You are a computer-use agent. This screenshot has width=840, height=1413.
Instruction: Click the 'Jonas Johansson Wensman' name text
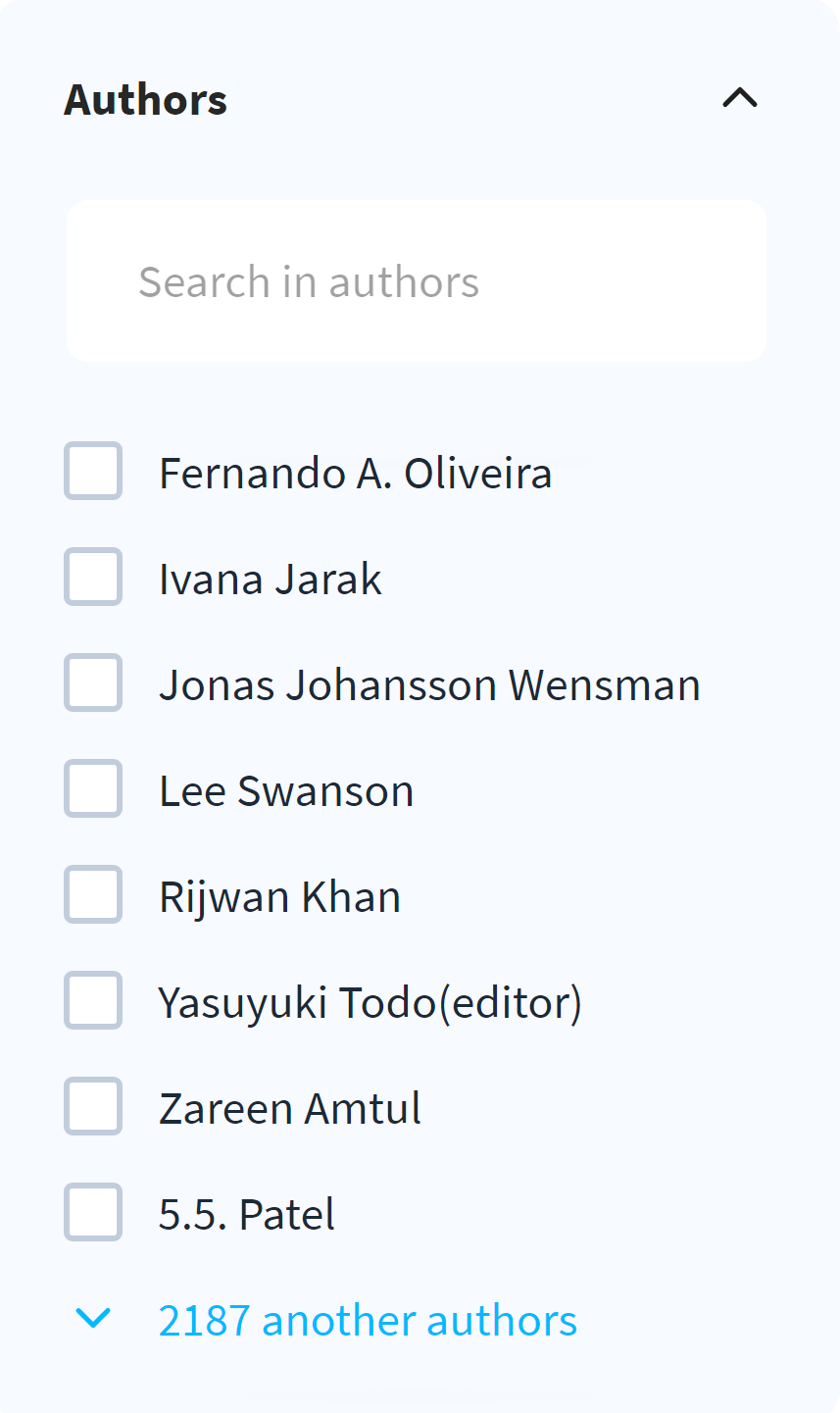click(x=429, y=685)
